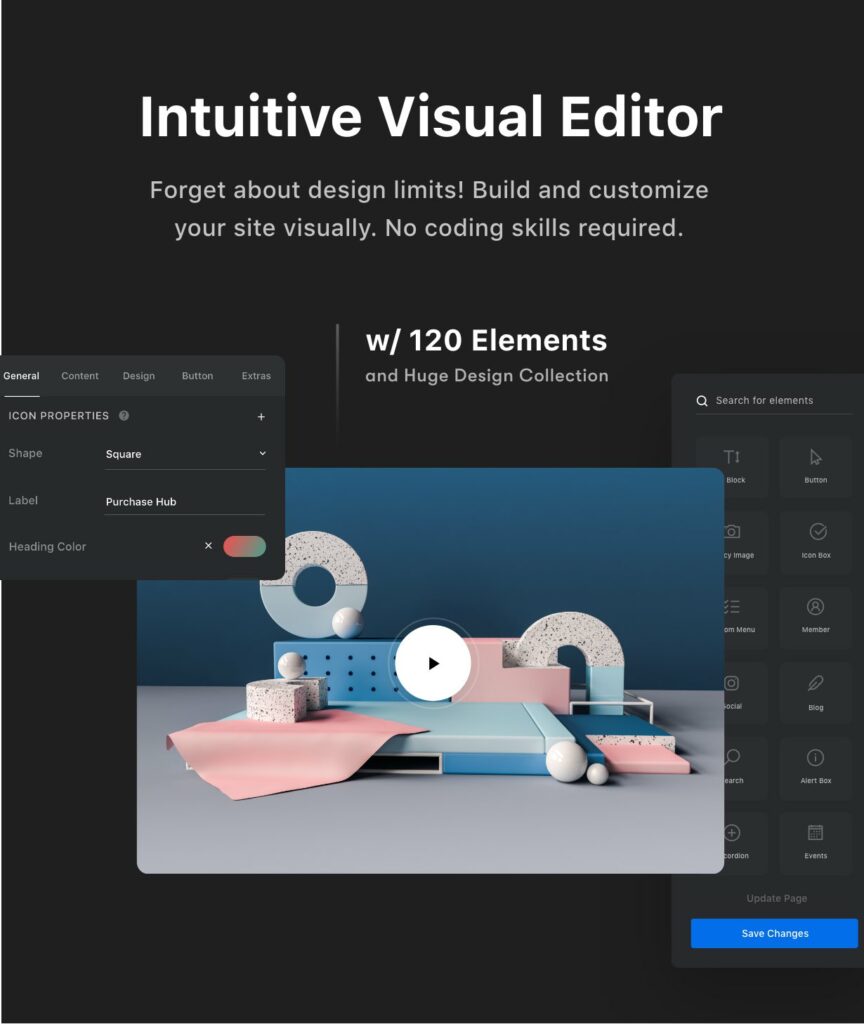864x1024 pixels.
Task: Switch to the Design tab
Action: (x=138, y=376)
